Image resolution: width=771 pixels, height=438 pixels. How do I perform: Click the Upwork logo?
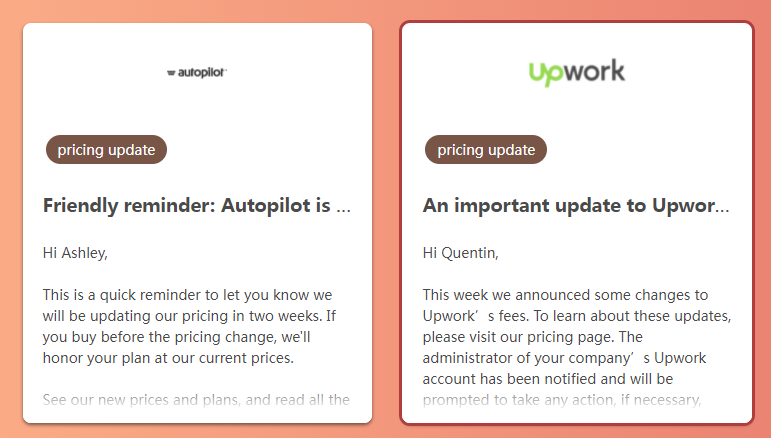click(577, 73)
